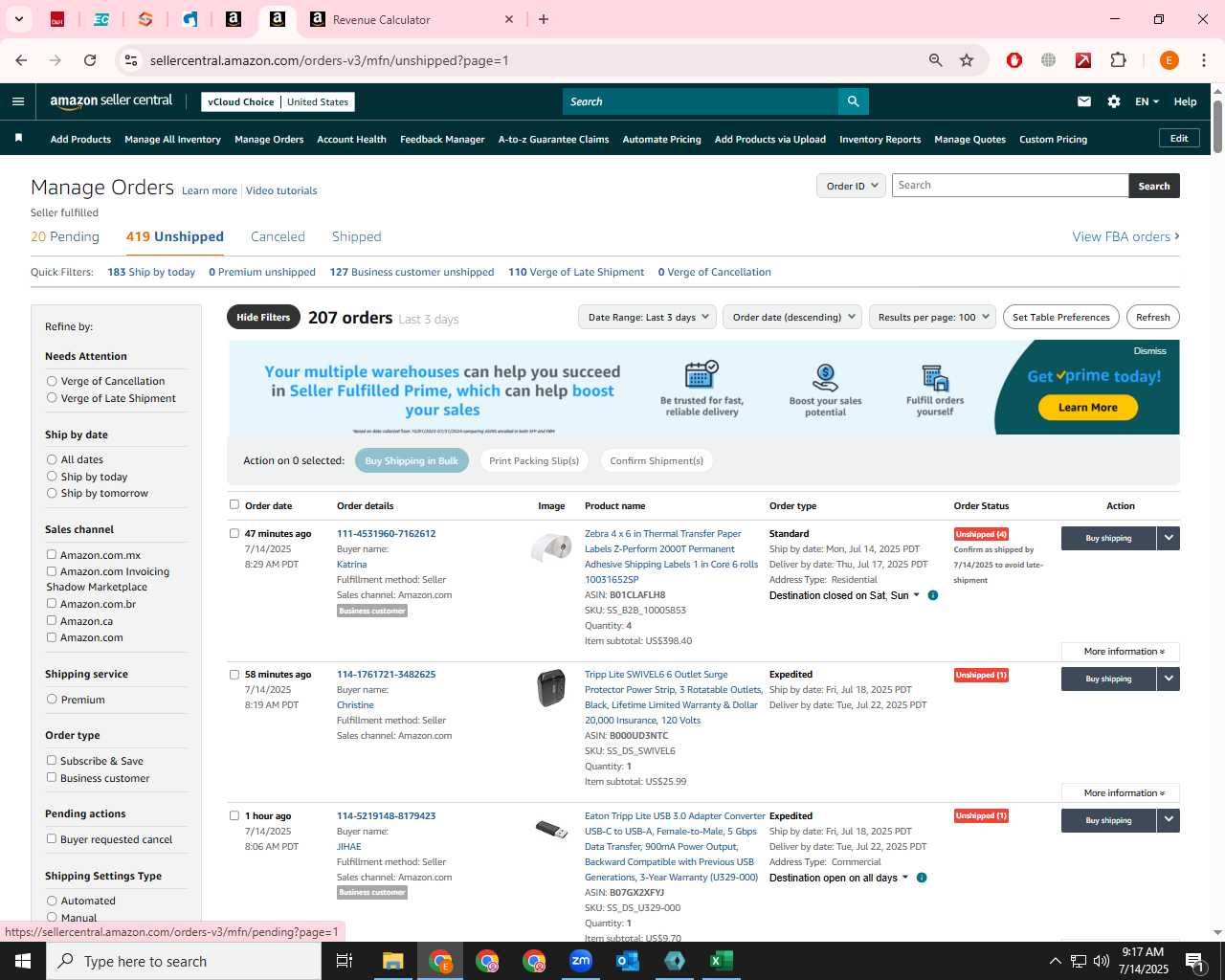This screenshot has width=1225, height=980.
Task: Open a new browser tab
Action: pyautogui.click(x=544, y=19)
